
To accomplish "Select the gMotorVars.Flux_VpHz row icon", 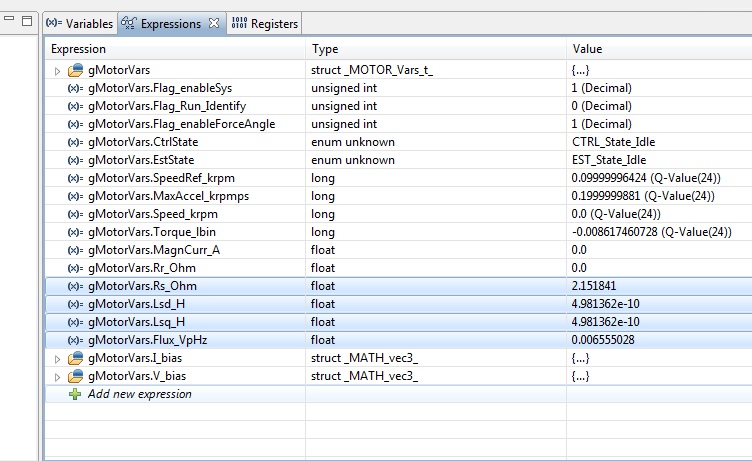I will (75, 340).
